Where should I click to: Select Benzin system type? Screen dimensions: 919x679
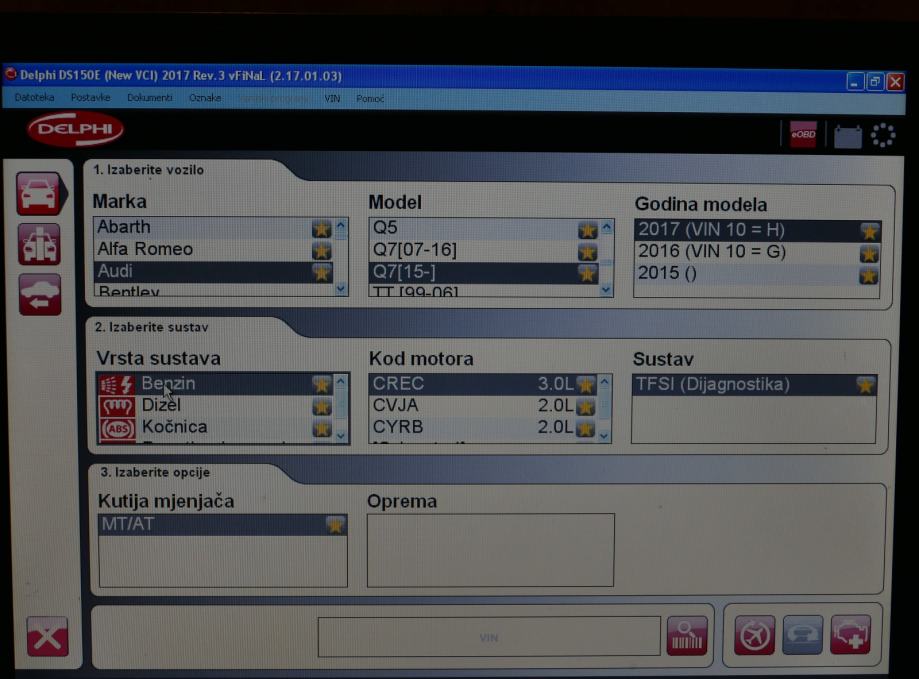[216, 384]
